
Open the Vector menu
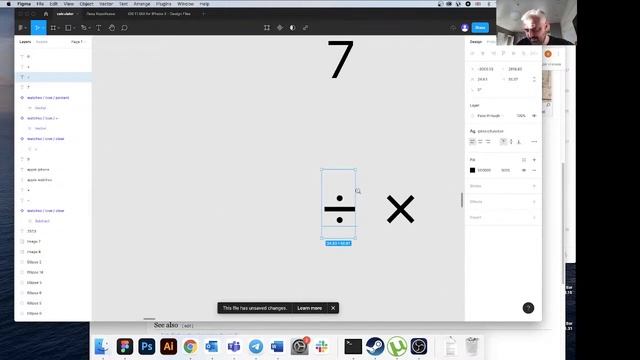pyautogui.click(x=106, y=4)
